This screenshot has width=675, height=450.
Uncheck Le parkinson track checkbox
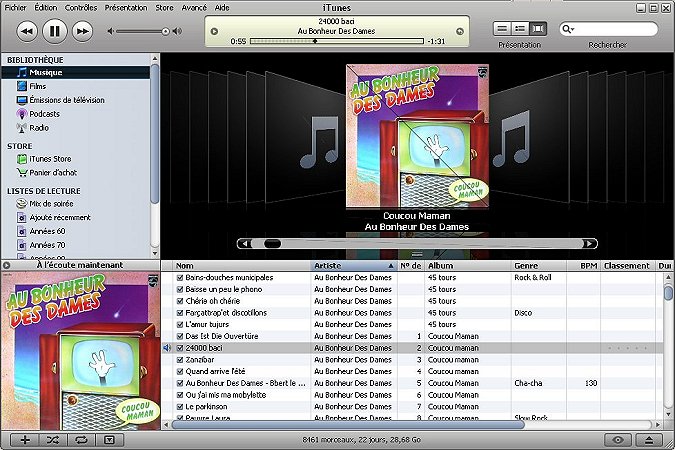180,407
